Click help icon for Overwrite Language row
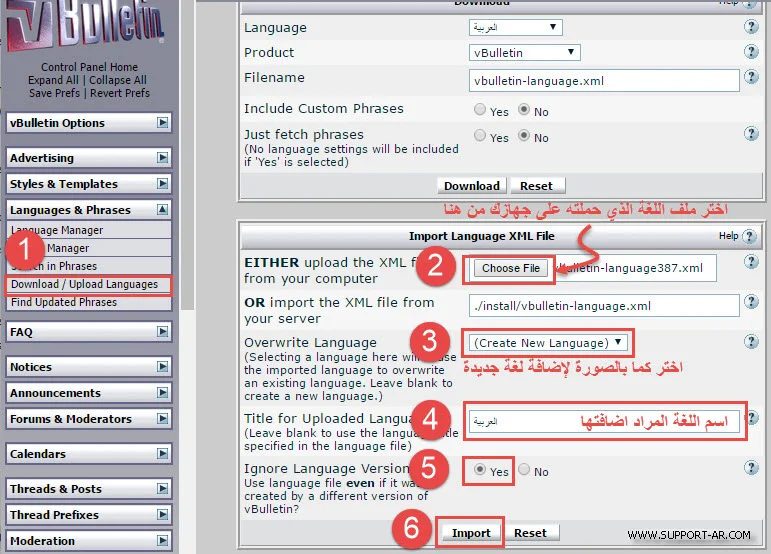 coord(751,342)
